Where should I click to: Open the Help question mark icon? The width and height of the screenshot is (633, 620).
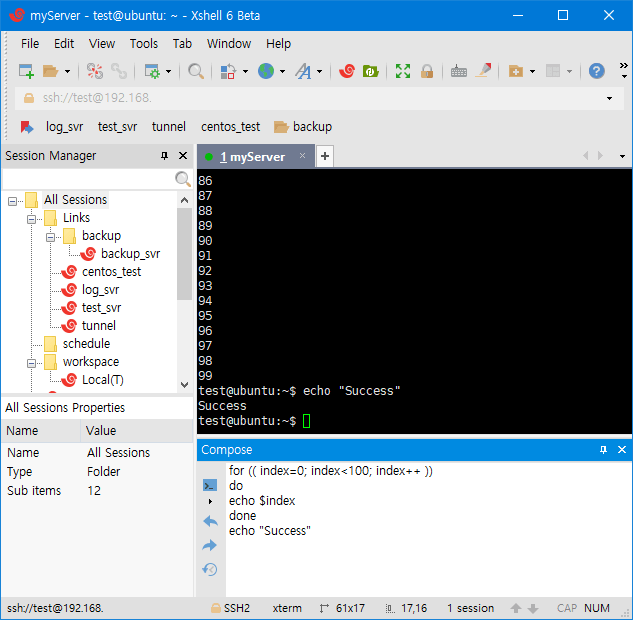[596, 71]
